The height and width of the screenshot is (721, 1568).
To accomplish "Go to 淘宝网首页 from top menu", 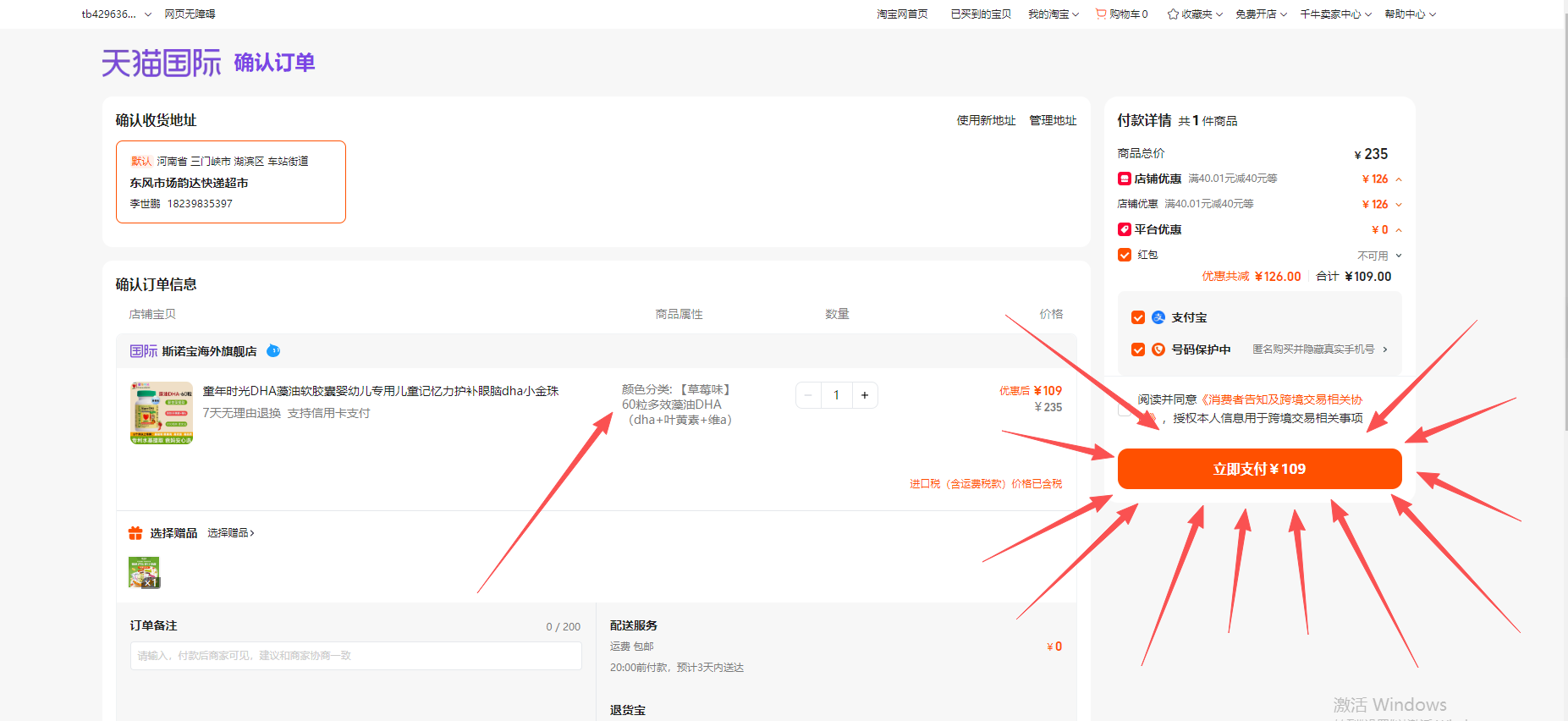I will [902, 14].
